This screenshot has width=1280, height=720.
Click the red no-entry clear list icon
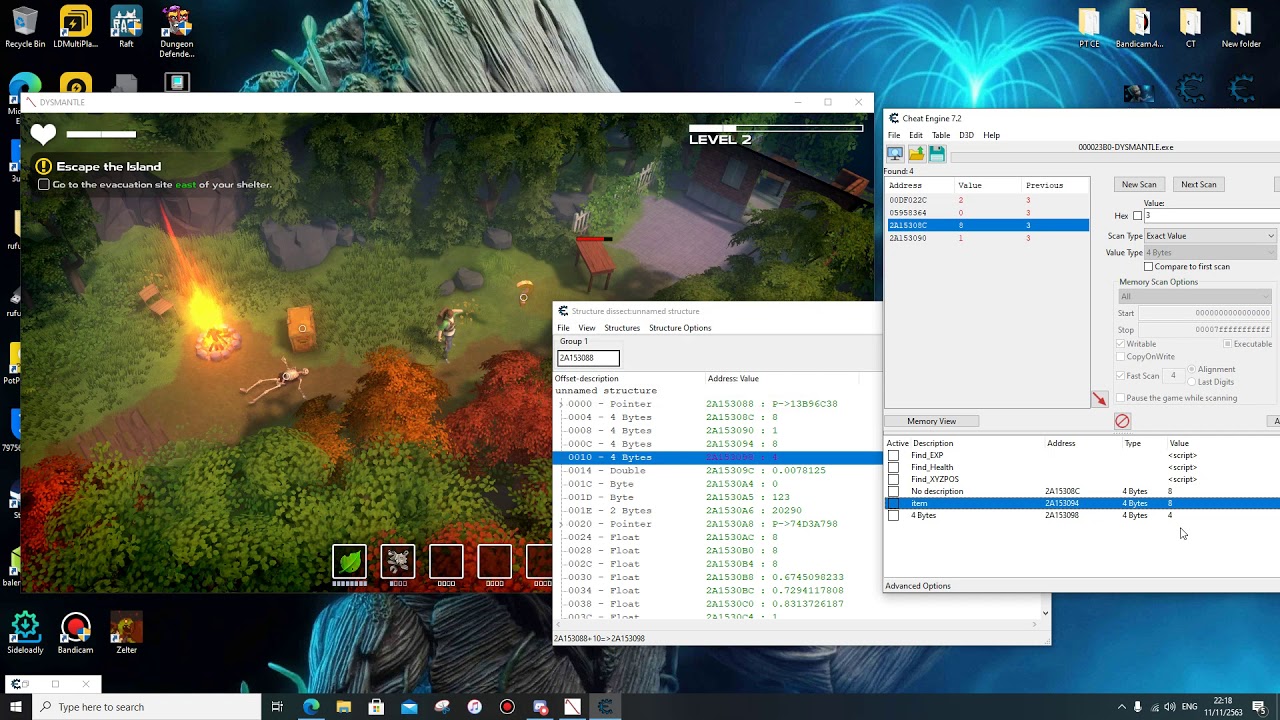(x=1122, y=421)
